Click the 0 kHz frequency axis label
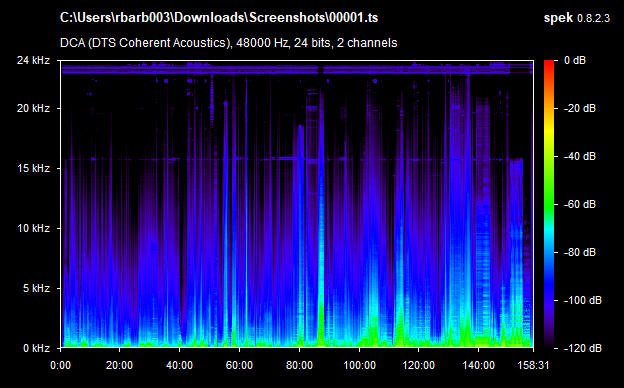Viewport: 624px width, 388px height. pyautogui.click(x=36, y=348)
